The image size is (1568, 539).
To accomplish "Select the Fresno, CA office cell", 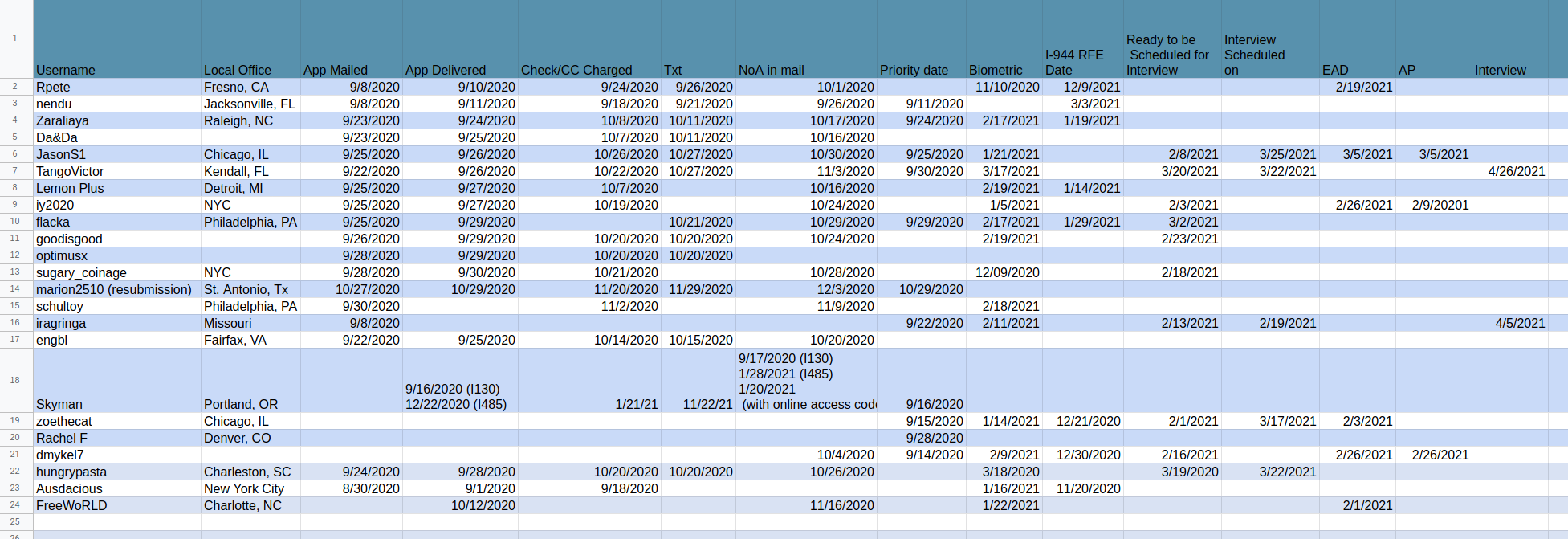I will point(250,87).
